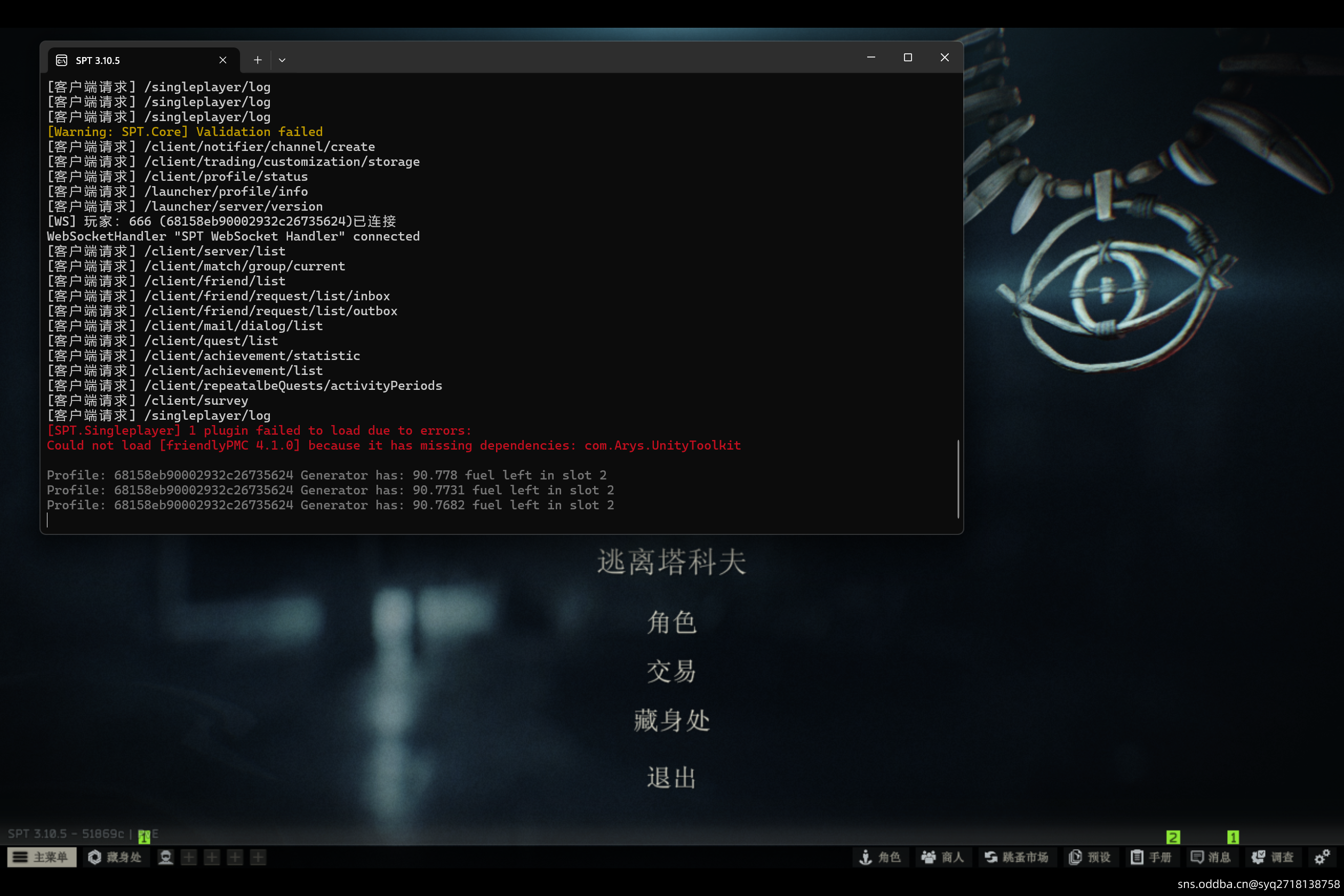This screenshot has height=896, width=1344.
Task: Click the '1 plugin failed to load' error line
Action: (259, 430)
